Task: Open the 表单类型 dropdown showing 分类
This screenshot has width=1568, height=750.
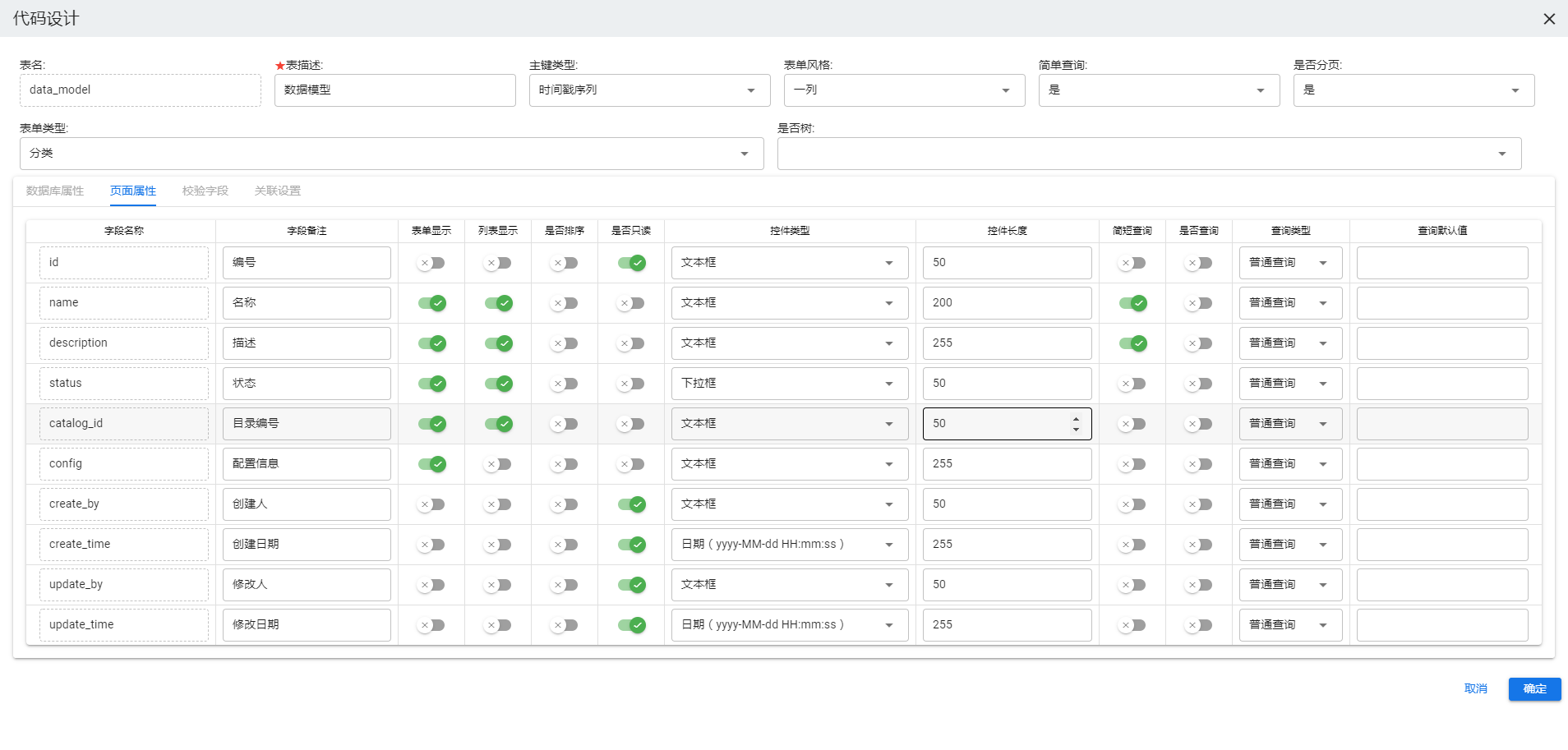Action: click(392, 154)
